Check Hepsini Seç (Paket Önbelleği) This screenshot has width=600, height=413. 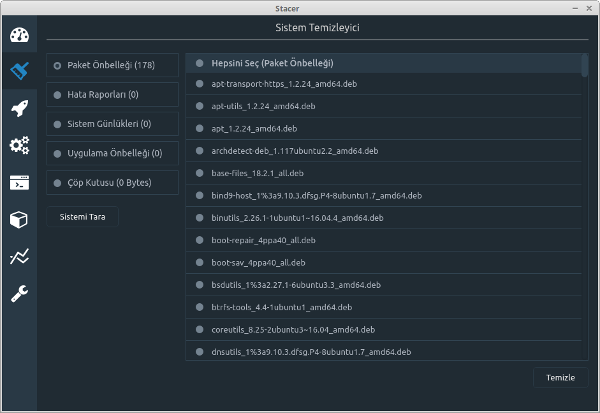(383, 63)
